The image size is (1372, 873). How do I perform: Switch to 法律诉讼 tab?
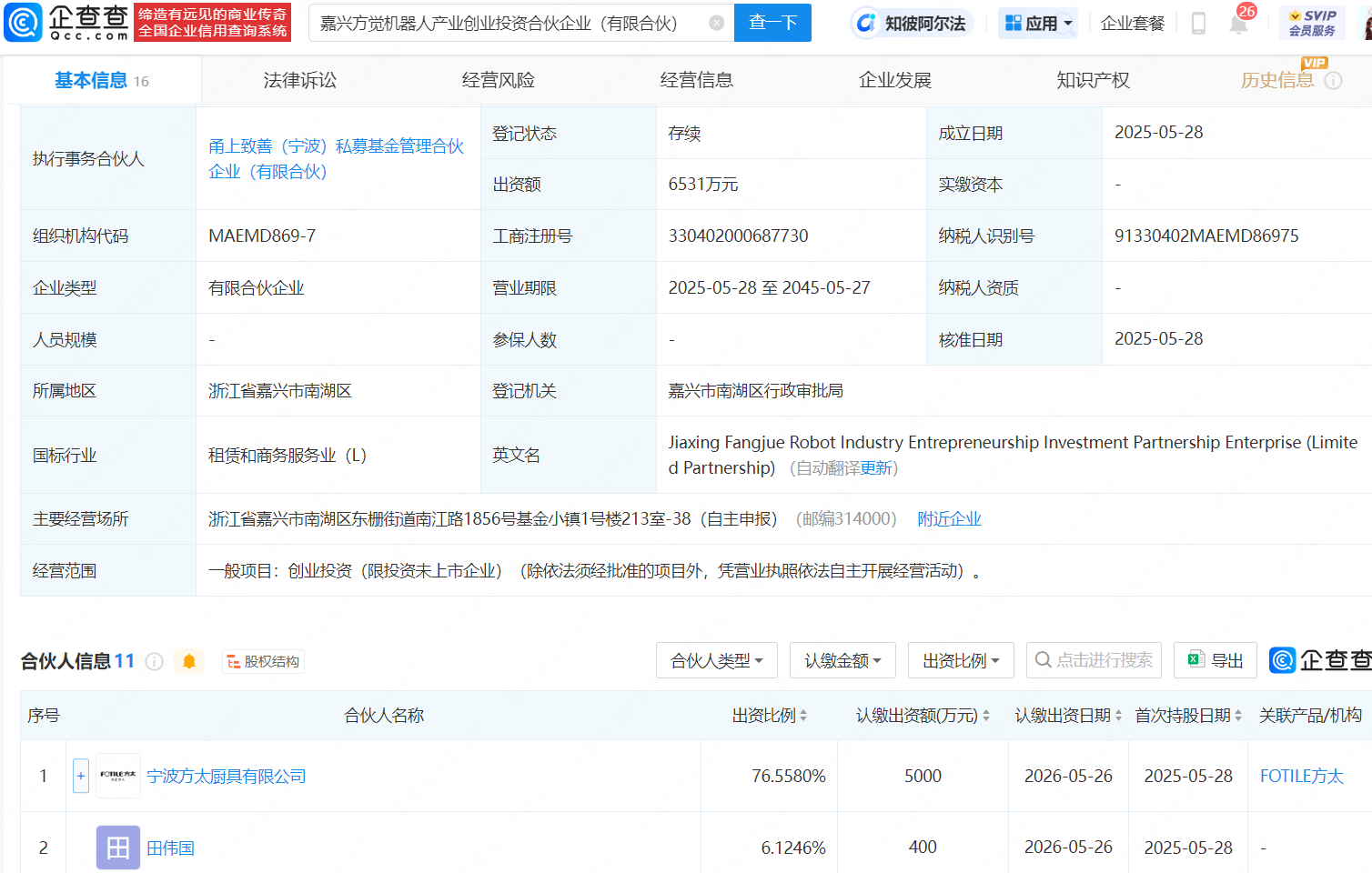coord(300,80)
